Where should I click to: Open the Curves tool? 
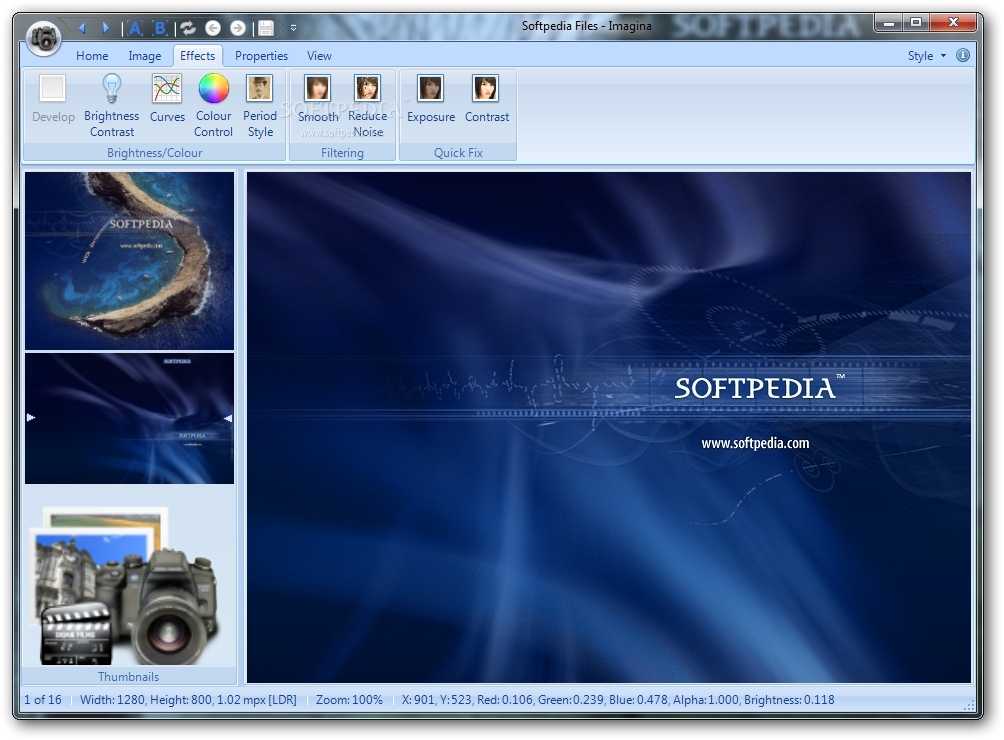pos(167,99)
